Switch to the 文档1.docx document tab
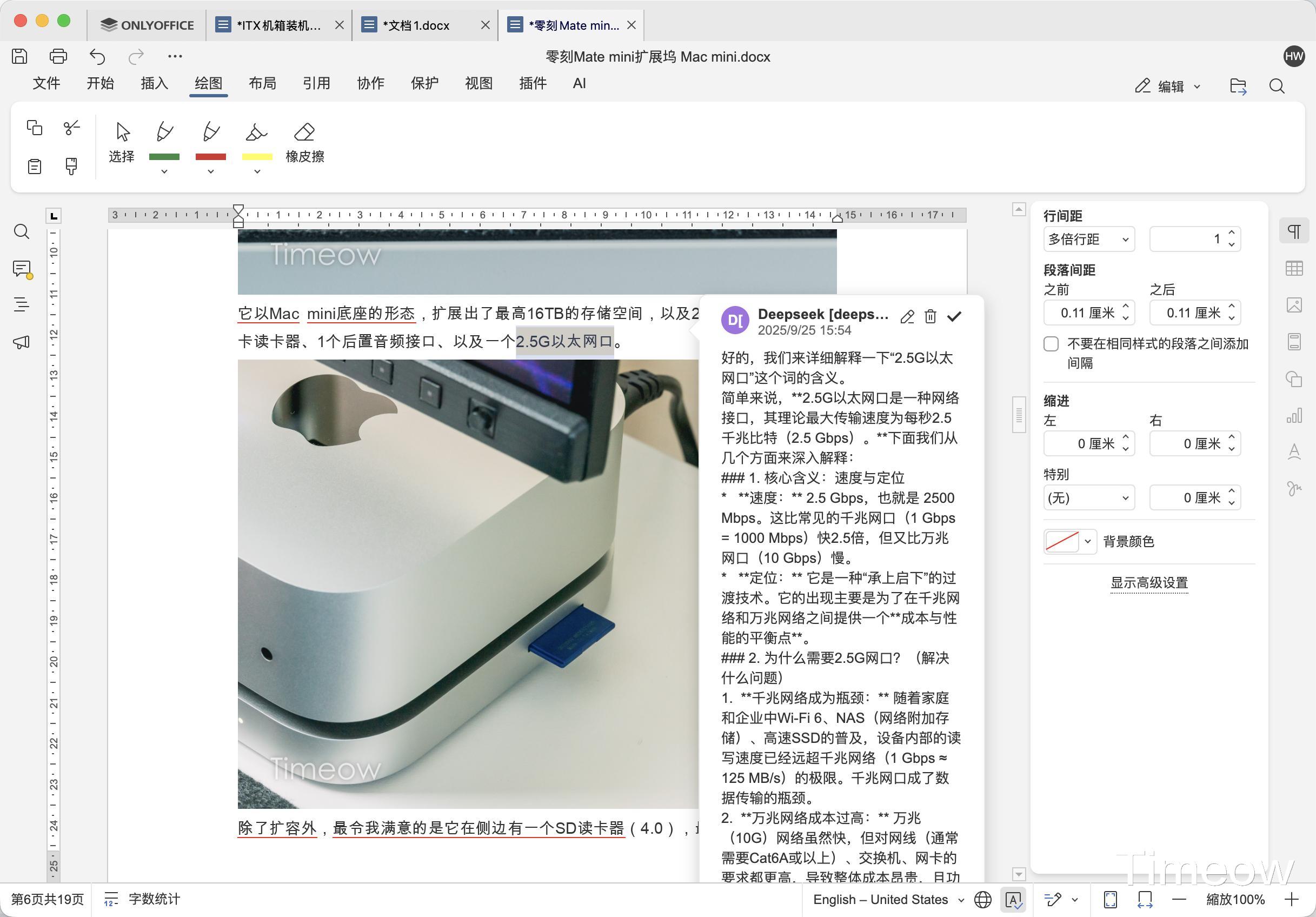The height and width of the screenshot is (917, 1316). (417, 25)
